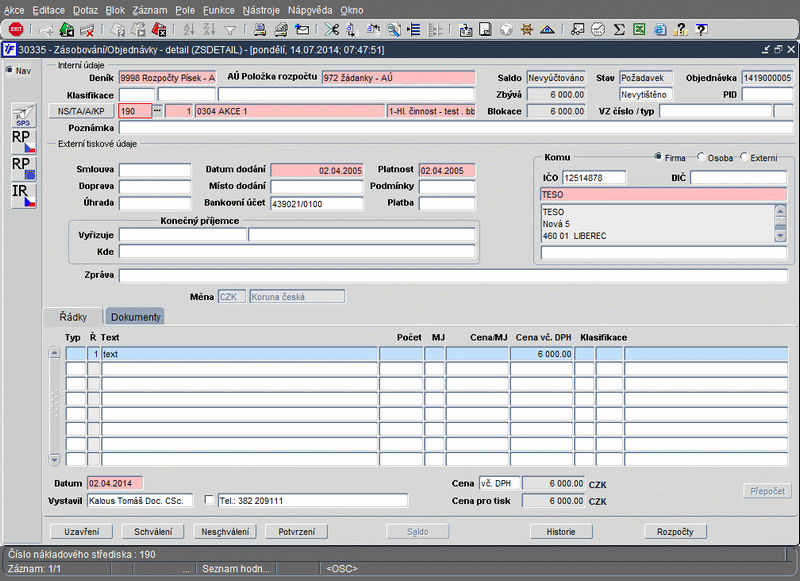Viewport: 800px width, 581px height.
Task: Click the rows table scroll-up arrow
Action: (55, 353)
